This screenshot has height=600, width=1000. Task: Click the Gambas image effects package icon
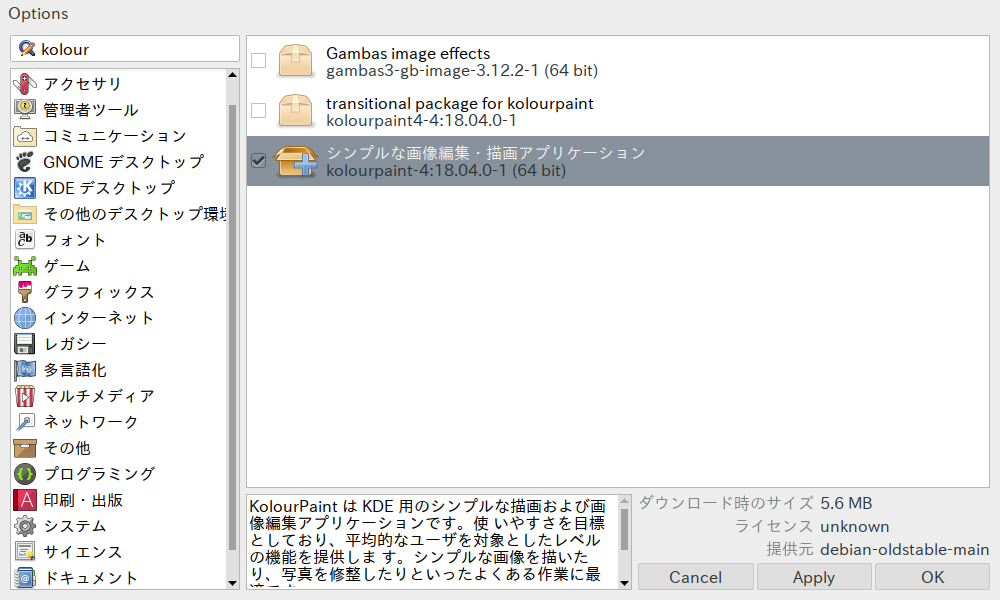(x=295, y=61)
